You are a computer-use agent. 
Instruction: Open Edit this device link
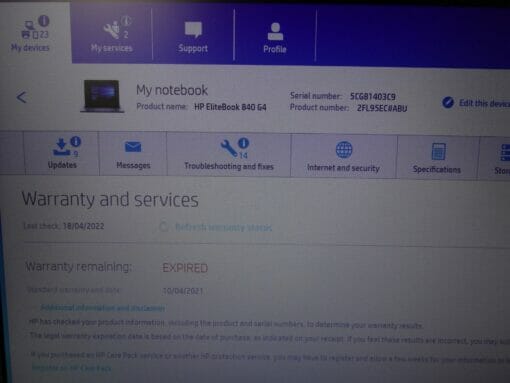pos(484,103)
